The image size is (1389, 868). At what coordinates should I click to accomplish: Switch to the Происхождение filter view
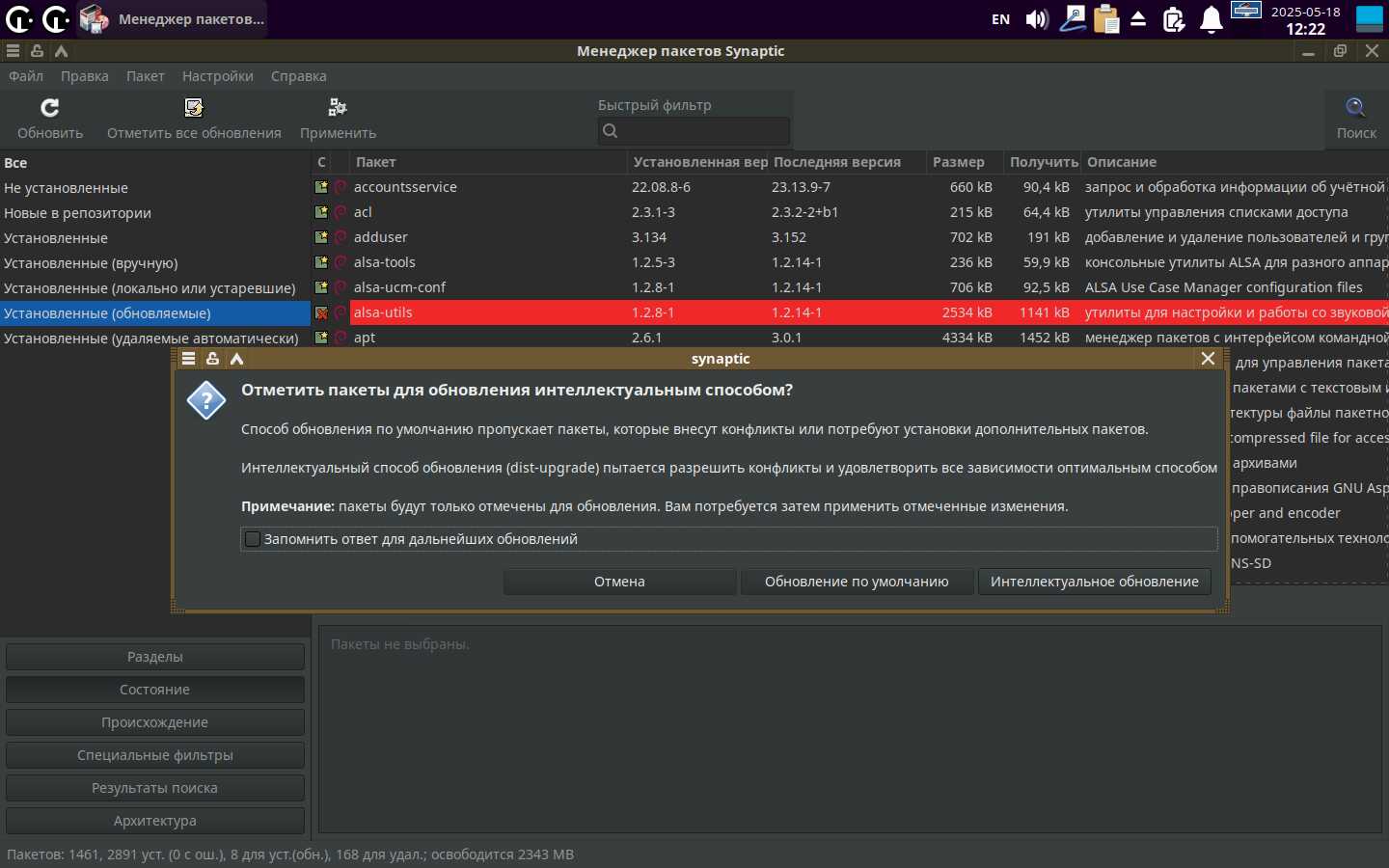pyautogui.click(x=155, y=722)
